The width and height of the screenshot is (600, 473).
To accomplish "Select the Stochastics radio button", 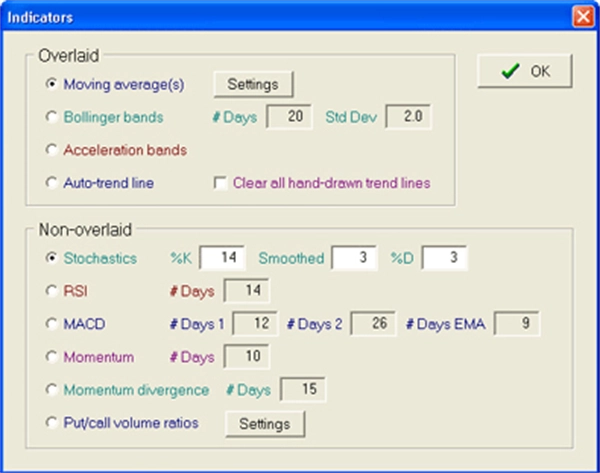I will click(52, 258).
